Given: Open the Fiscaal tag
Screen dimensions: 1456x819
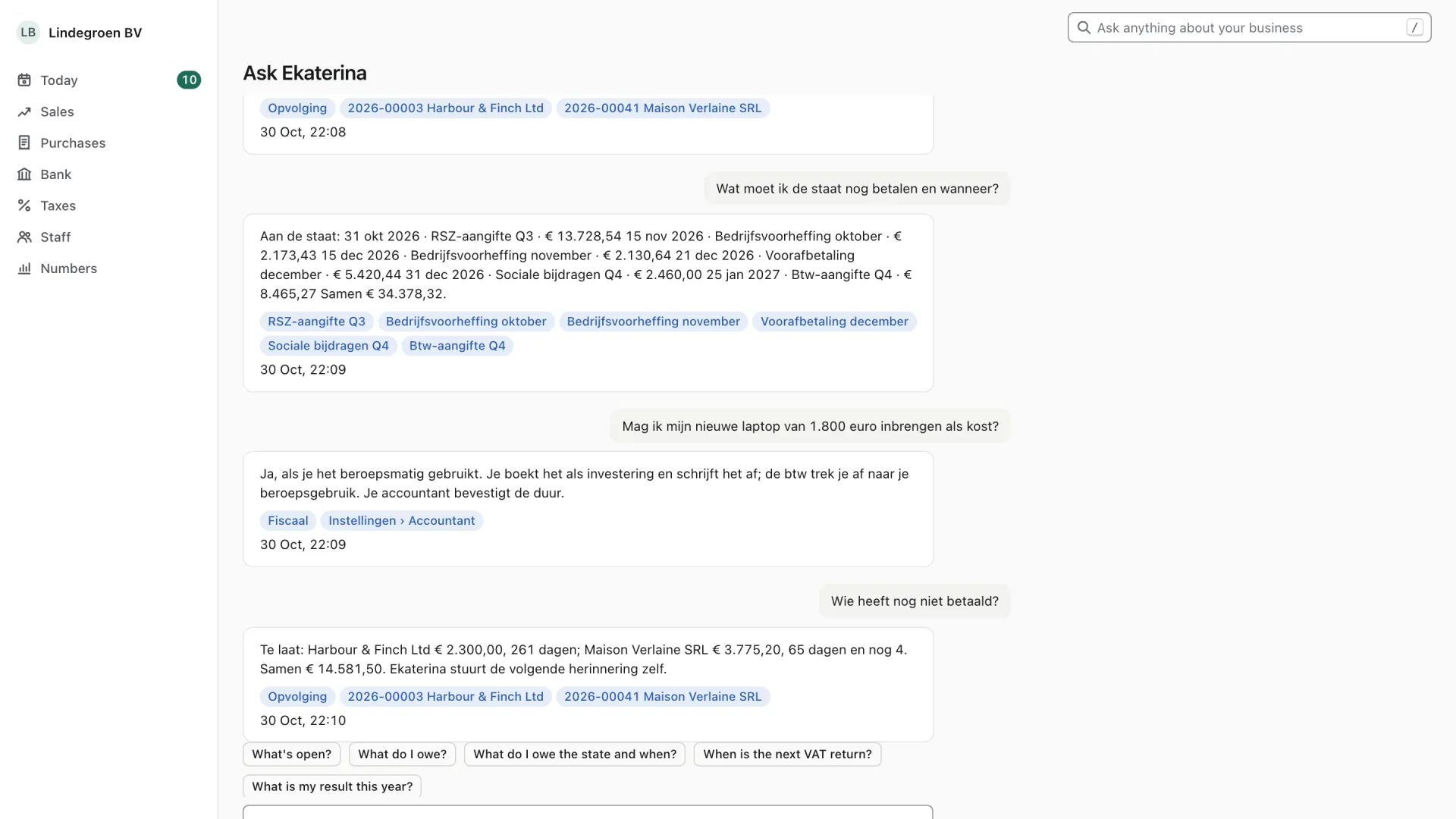Looking at the screenshot, I should (x=287, y=521).
